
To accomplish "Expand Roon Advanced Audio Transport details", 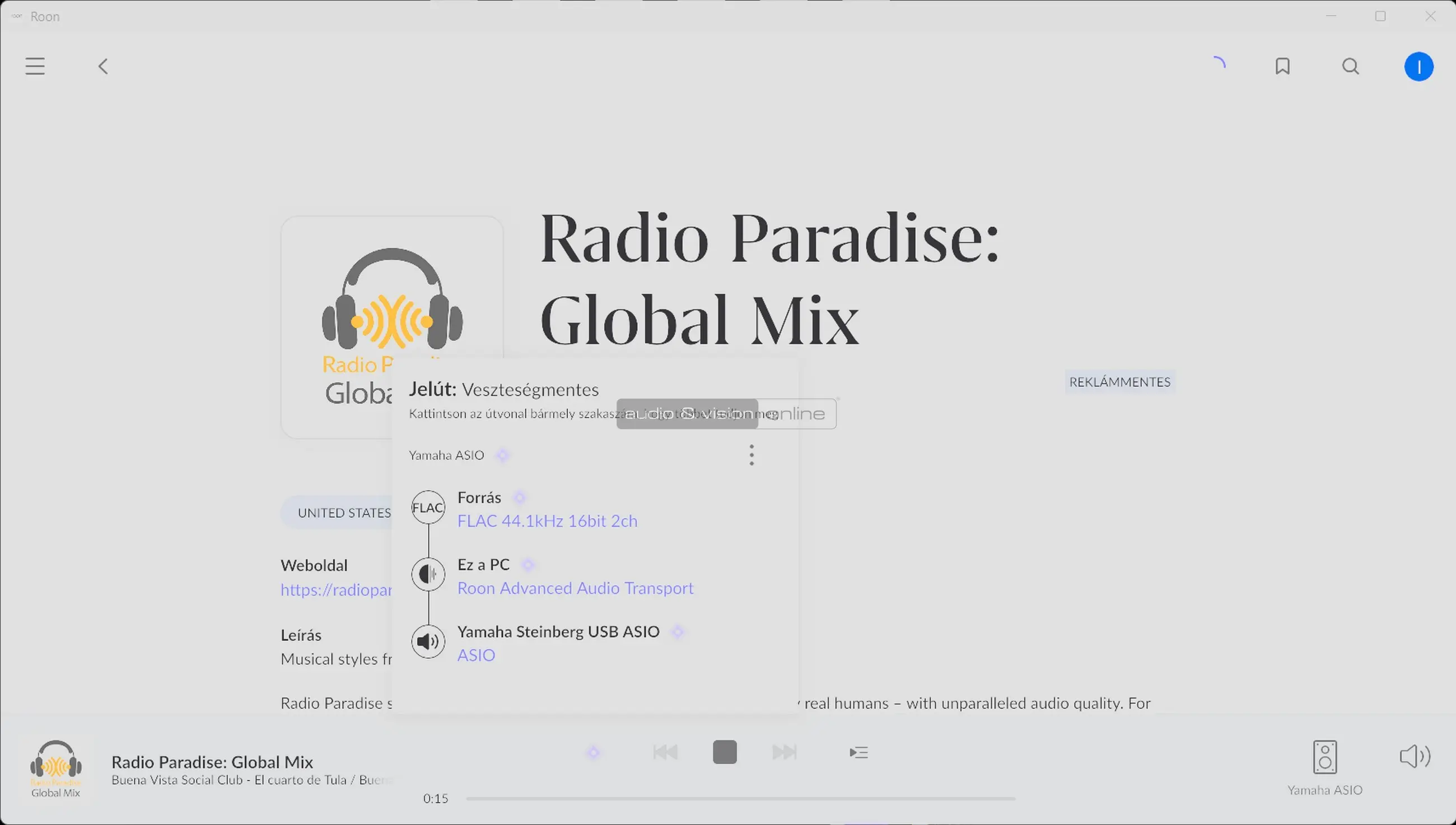I will (575, 588).
